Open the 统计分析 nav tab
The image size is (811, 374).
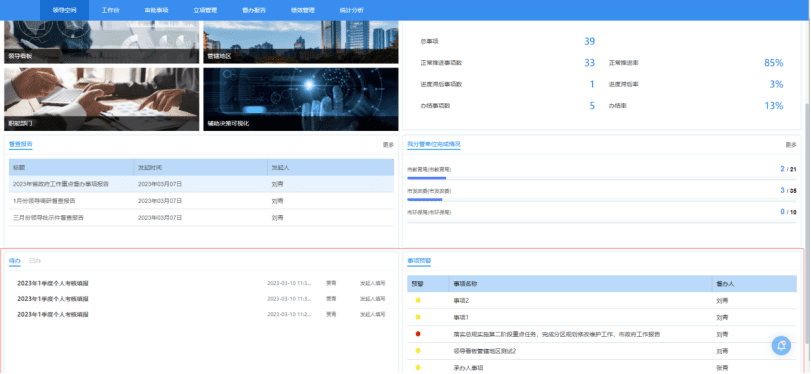(x=351, y=10)
